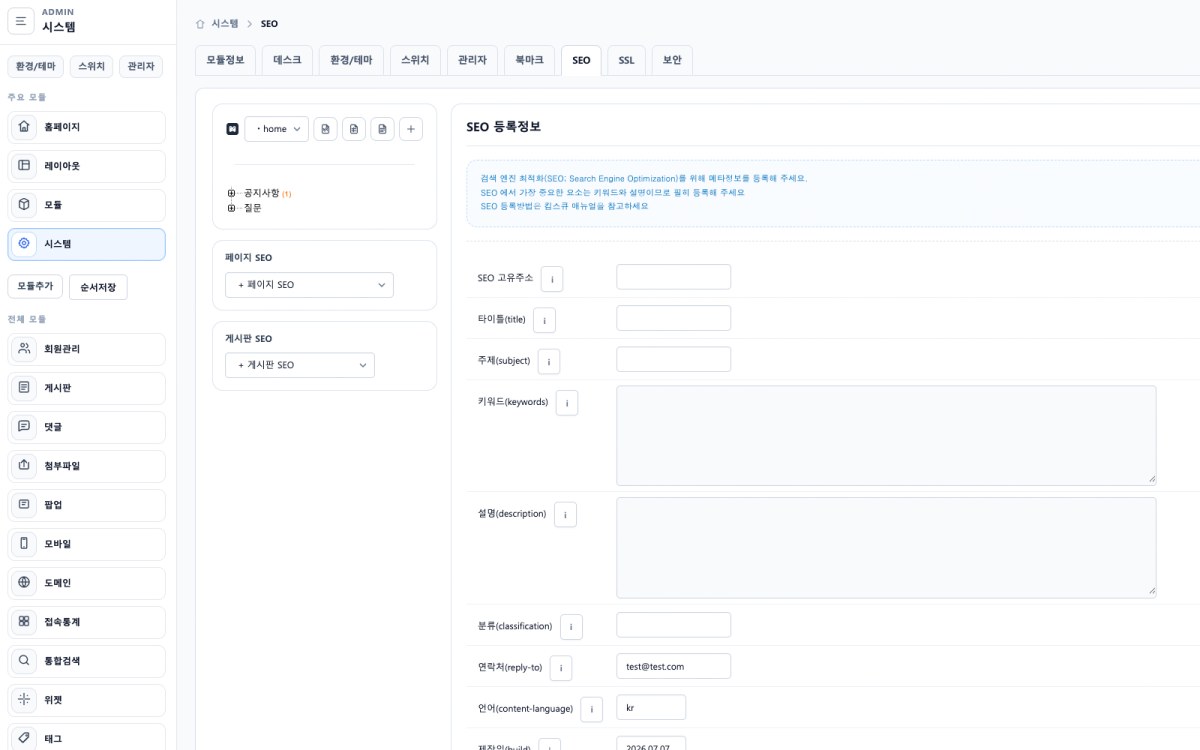Open the 접속통계 module
This screenshot has width=1200, height=750.
pyautogui.click(x=86, y=622)
